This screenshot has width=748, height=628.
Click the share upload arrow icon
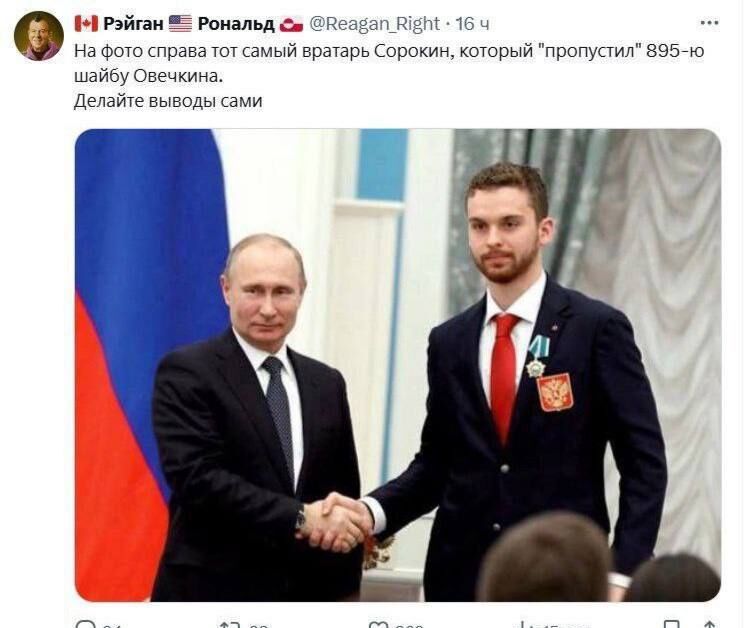(710, 624)
